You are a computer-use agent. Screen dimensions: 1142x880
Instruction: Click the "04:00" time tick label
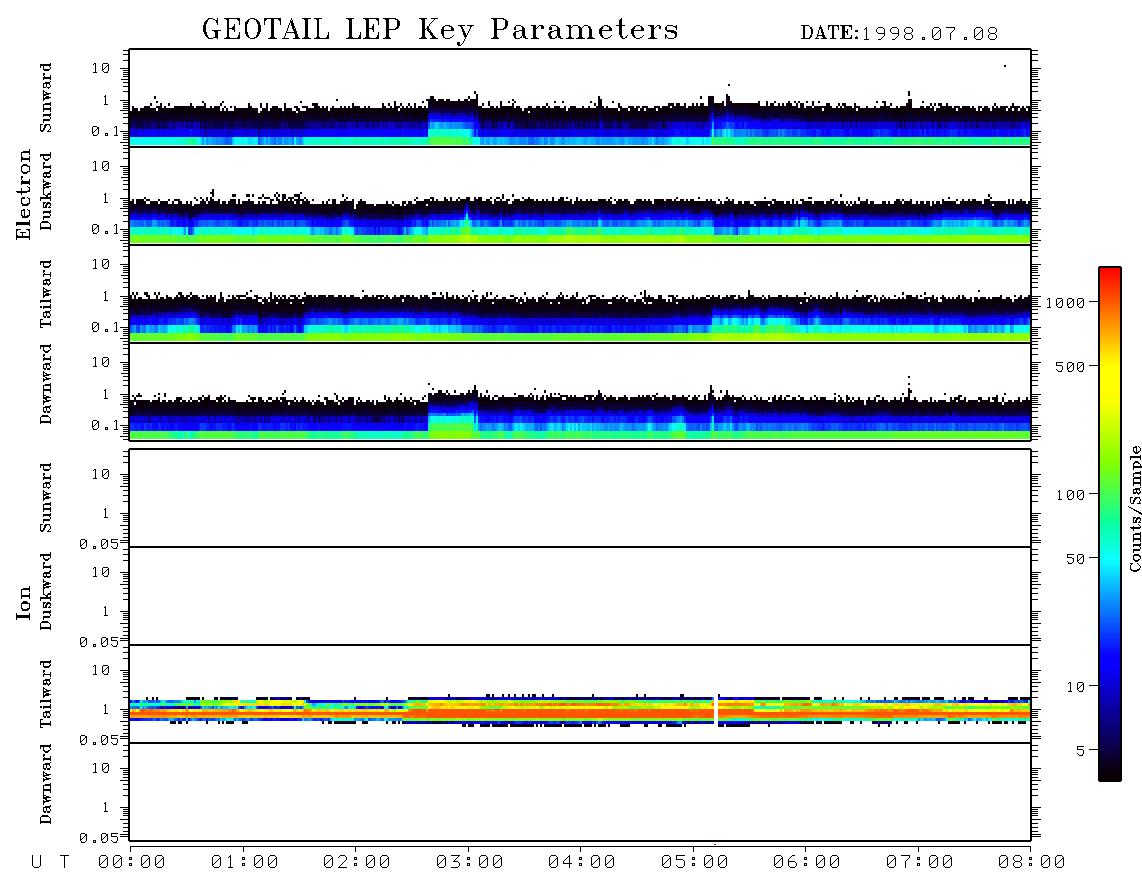point(582,862)
